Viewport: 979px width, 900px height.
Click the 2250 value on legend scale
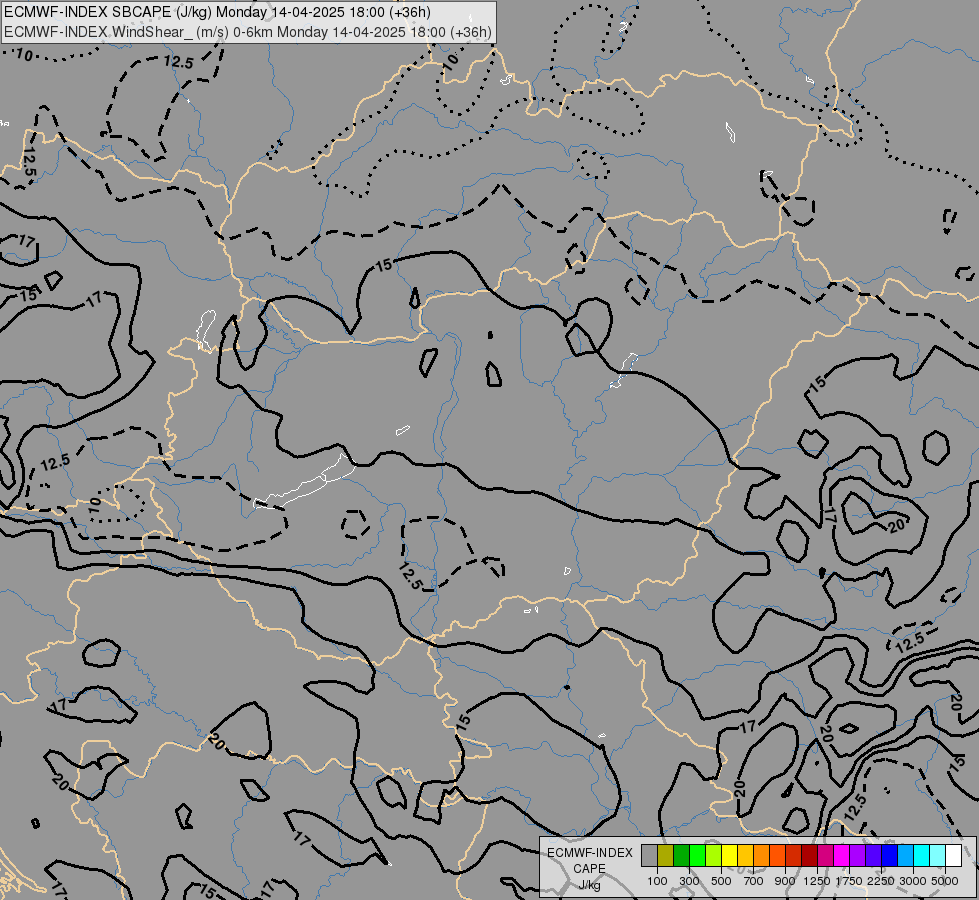(881, 881)
